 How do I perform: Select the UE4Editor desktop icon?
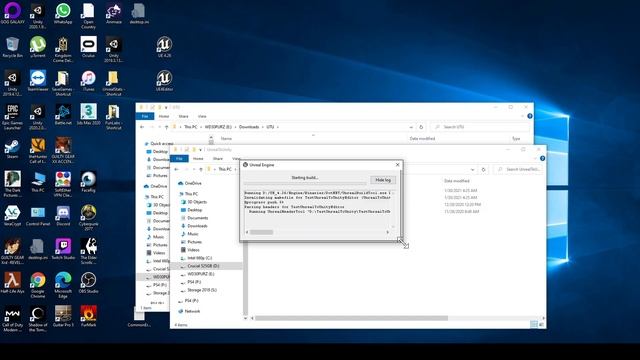click(164, 80)
